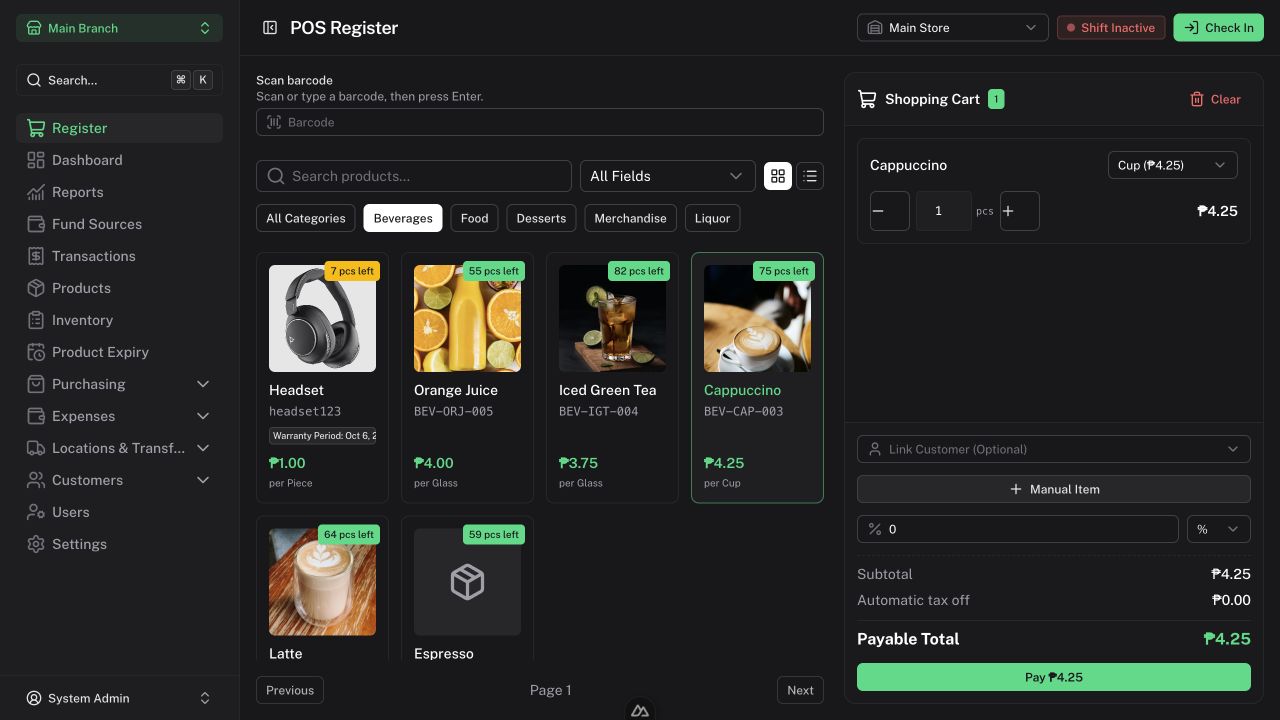The image size is (1280, 720).
Task: Click the Barcode input field
Action: 540,122
